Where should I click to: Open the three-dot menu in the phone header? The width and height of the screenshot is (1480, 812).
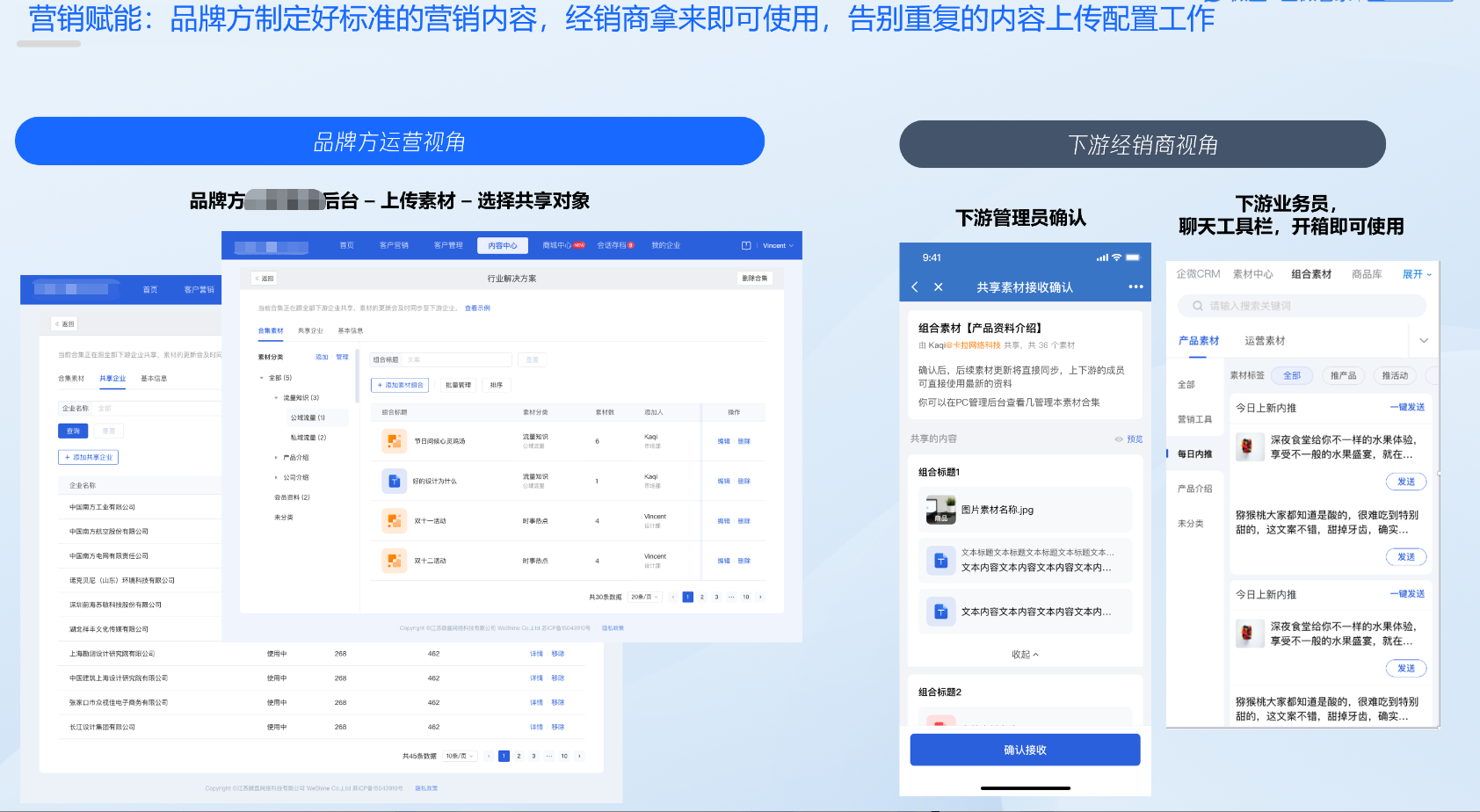1135,287
